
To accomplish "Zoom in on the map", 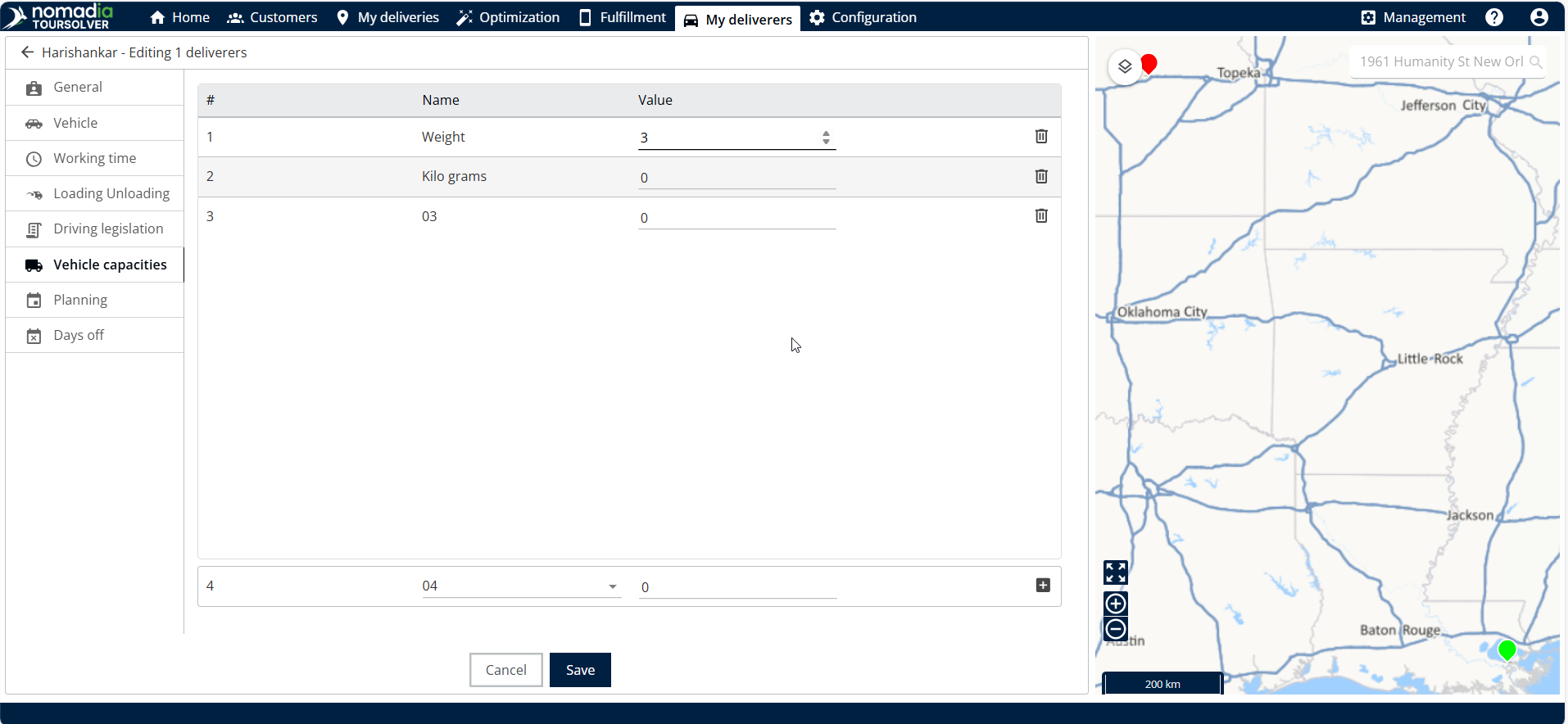I will coord(1115,604).
